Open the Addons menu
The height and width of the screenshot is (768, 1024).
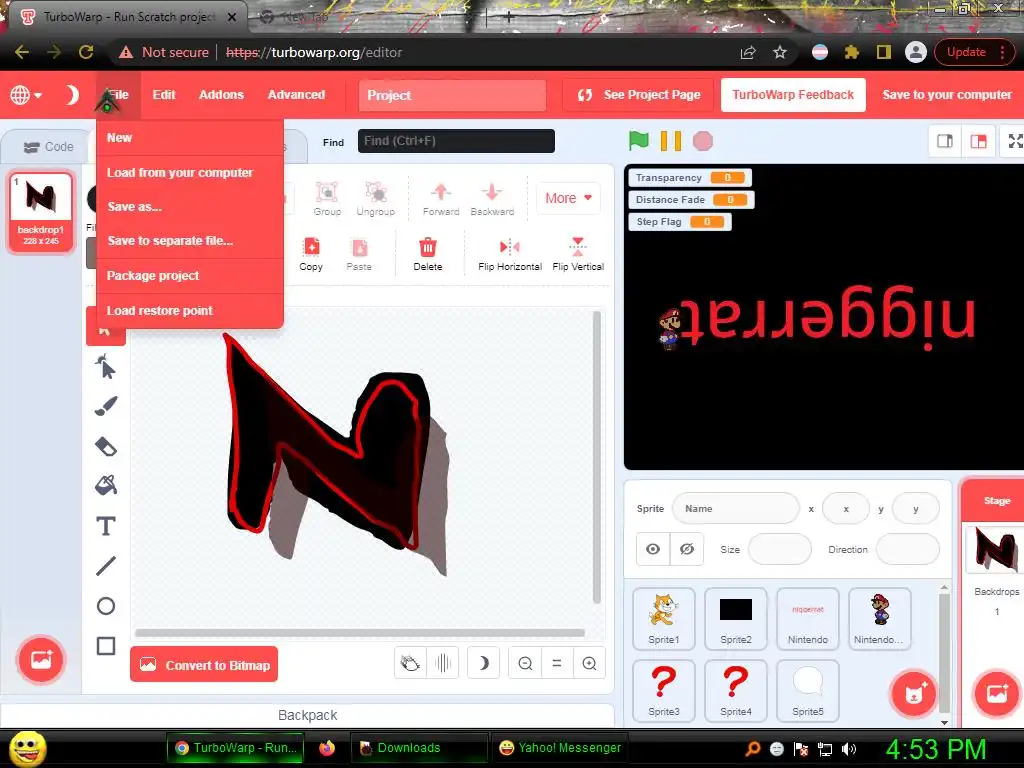coord(221,95)
